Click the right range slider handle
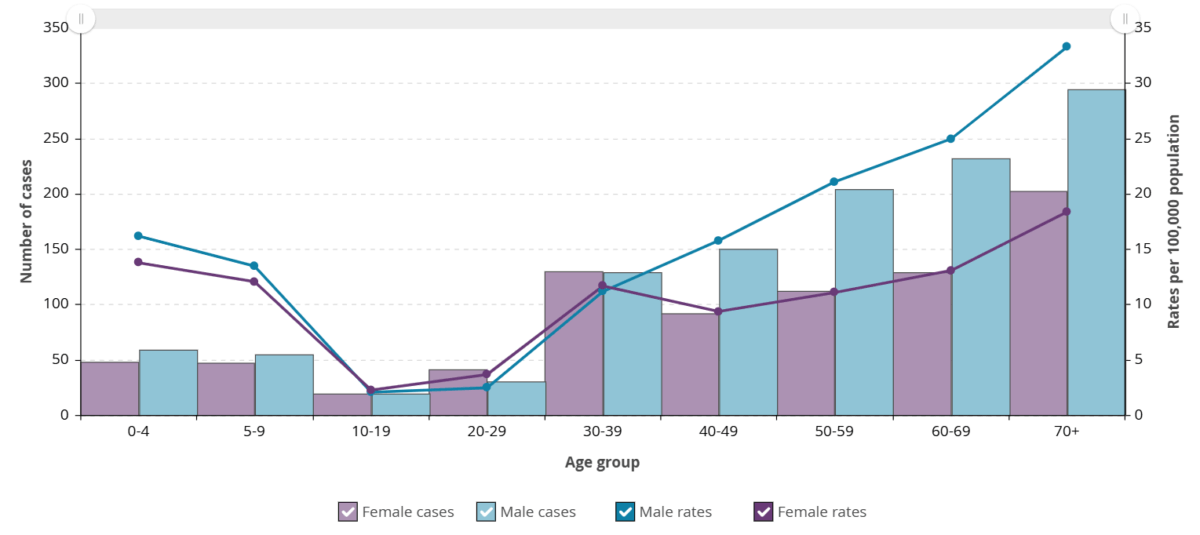The width and height of the screenshot is (1200, 535). pos(1125,19)
